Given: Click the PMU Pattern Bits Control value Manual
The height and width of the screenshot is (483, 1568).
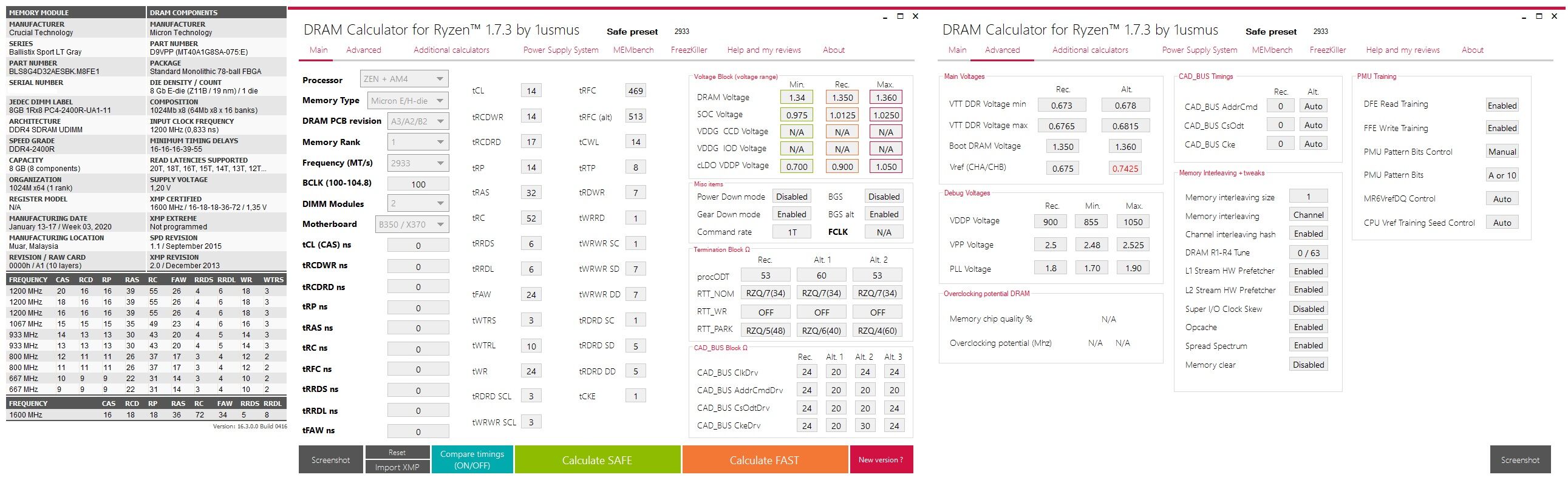Looking at the screenshot, I should [1502, 152].
